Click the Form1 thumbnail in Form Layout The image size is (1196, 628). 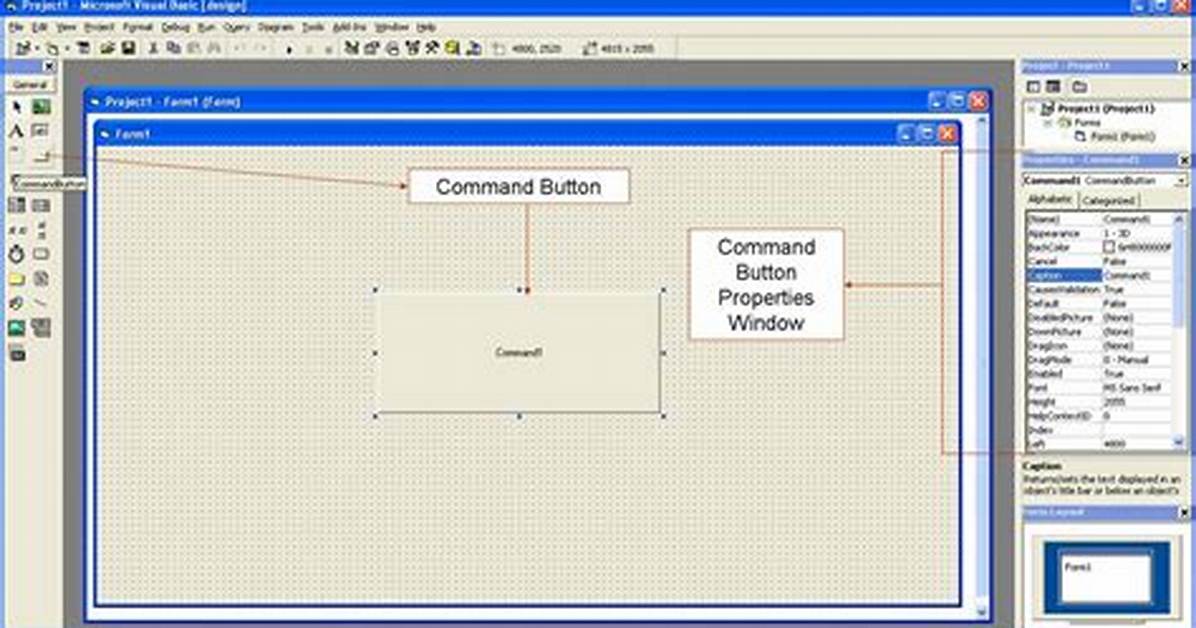(x=1105, y=576)
